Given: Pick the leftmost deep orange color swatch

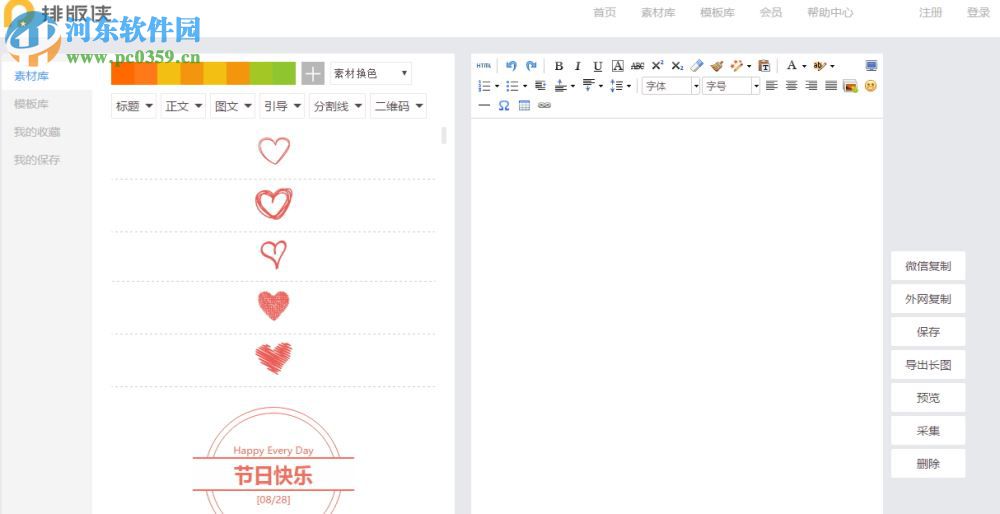Looking at the screenshot, I should click(x=122, y=73).
